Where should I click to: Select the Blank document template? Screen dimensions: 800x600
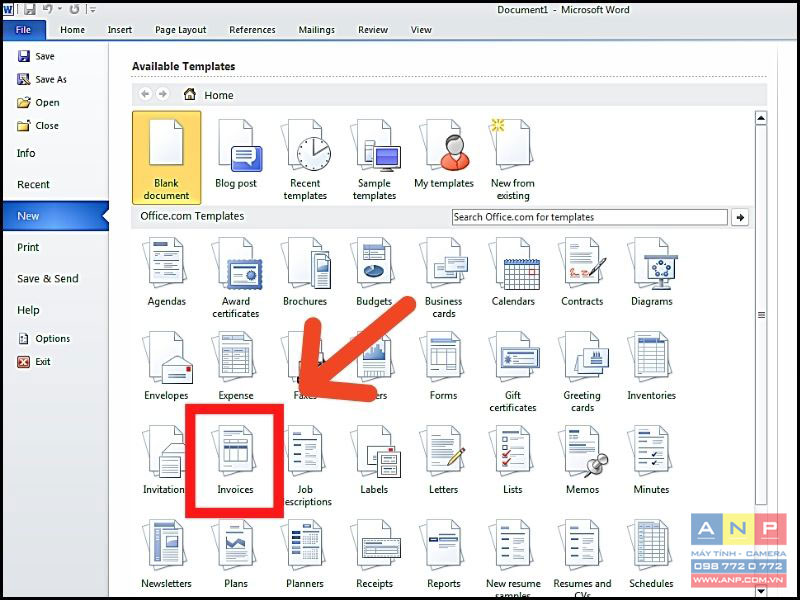(166, 158)
